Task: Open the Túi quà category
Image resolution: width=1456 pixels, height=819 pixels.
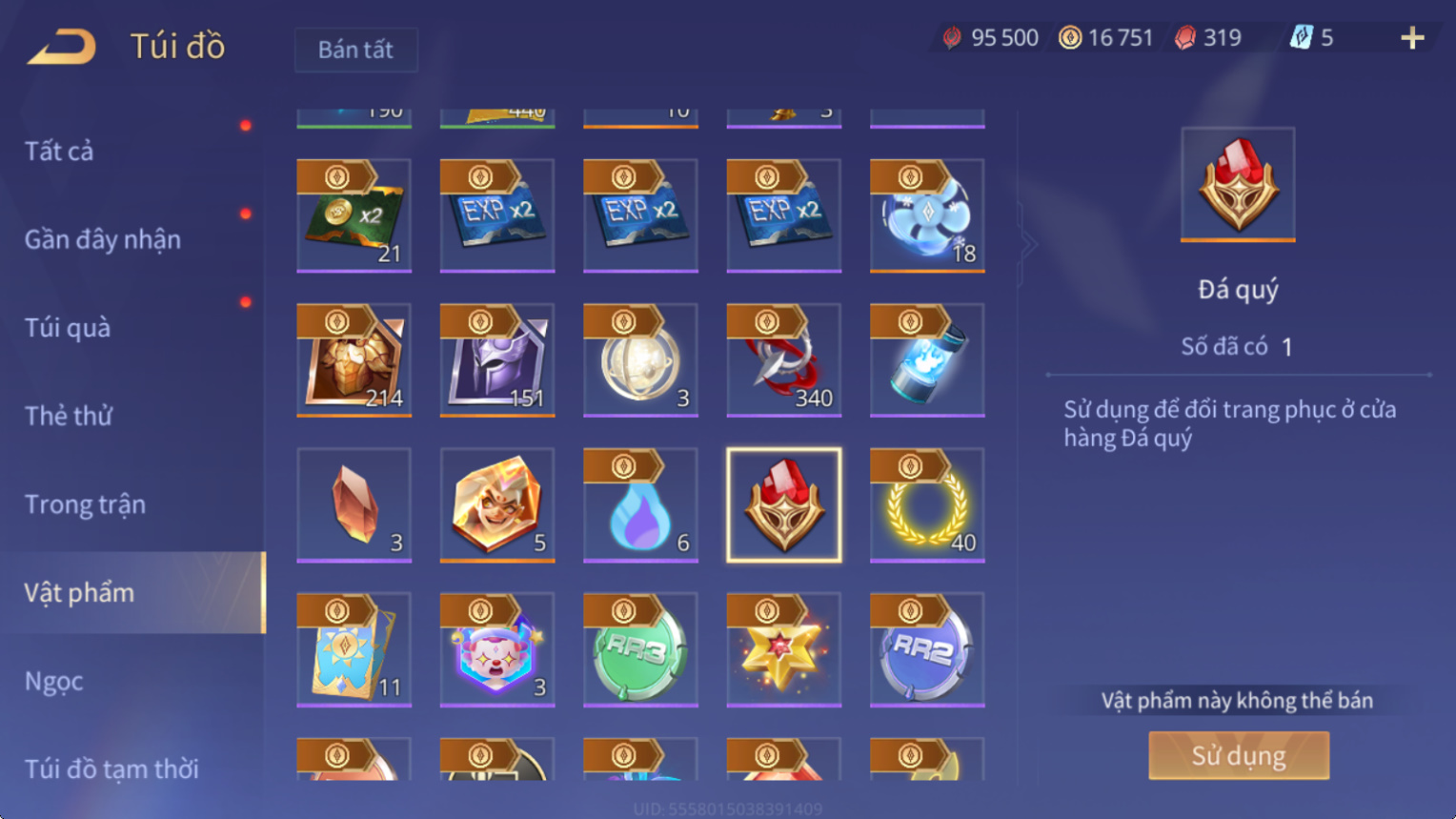Action: point(68,327)
